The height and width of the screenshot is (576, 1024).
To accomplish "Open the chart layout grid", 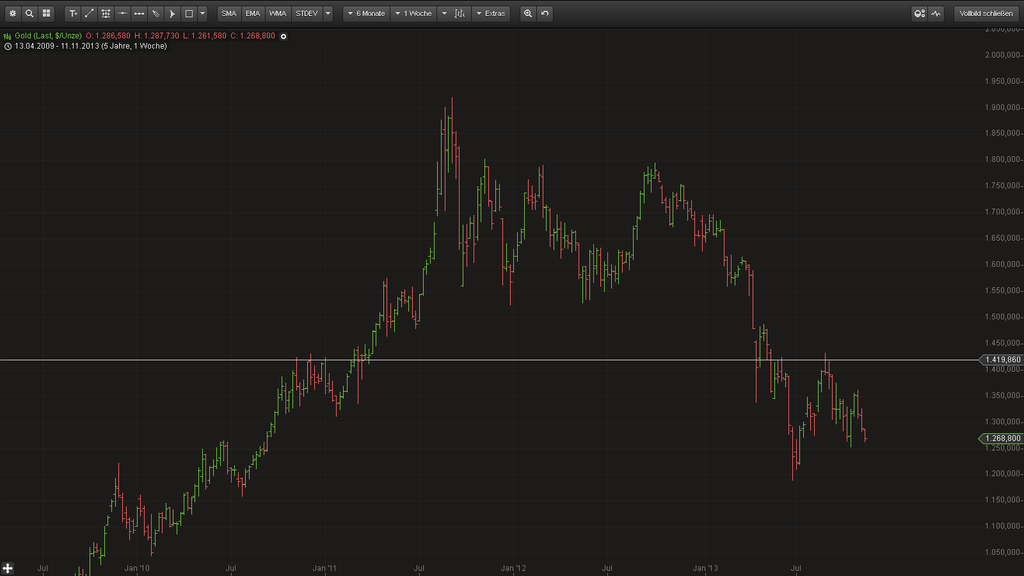I will tap(46, 13).
